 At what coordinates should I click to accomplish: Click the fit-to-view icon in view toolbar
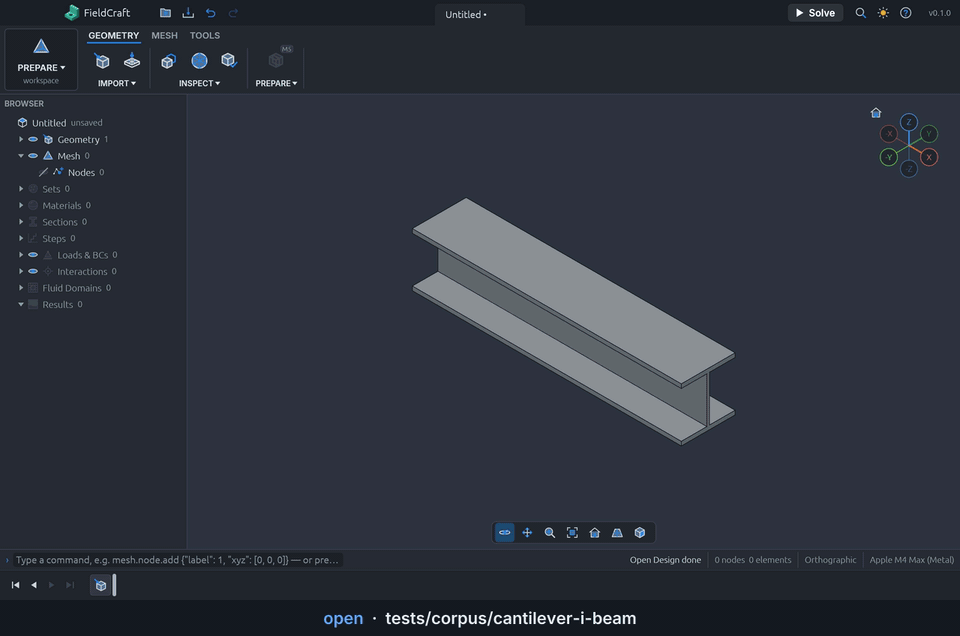[x=572, y=533]
